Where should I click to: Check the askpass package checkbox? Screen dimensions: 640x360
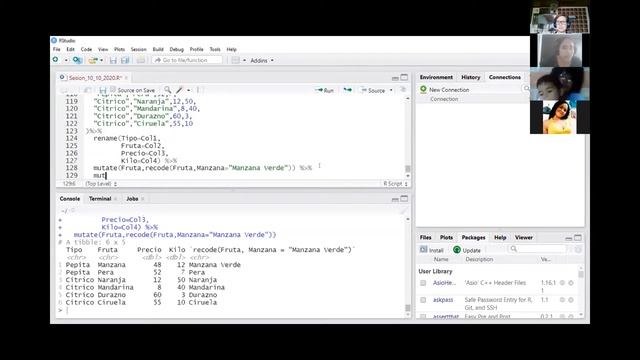pyautogui.click(x=423, y=300)
